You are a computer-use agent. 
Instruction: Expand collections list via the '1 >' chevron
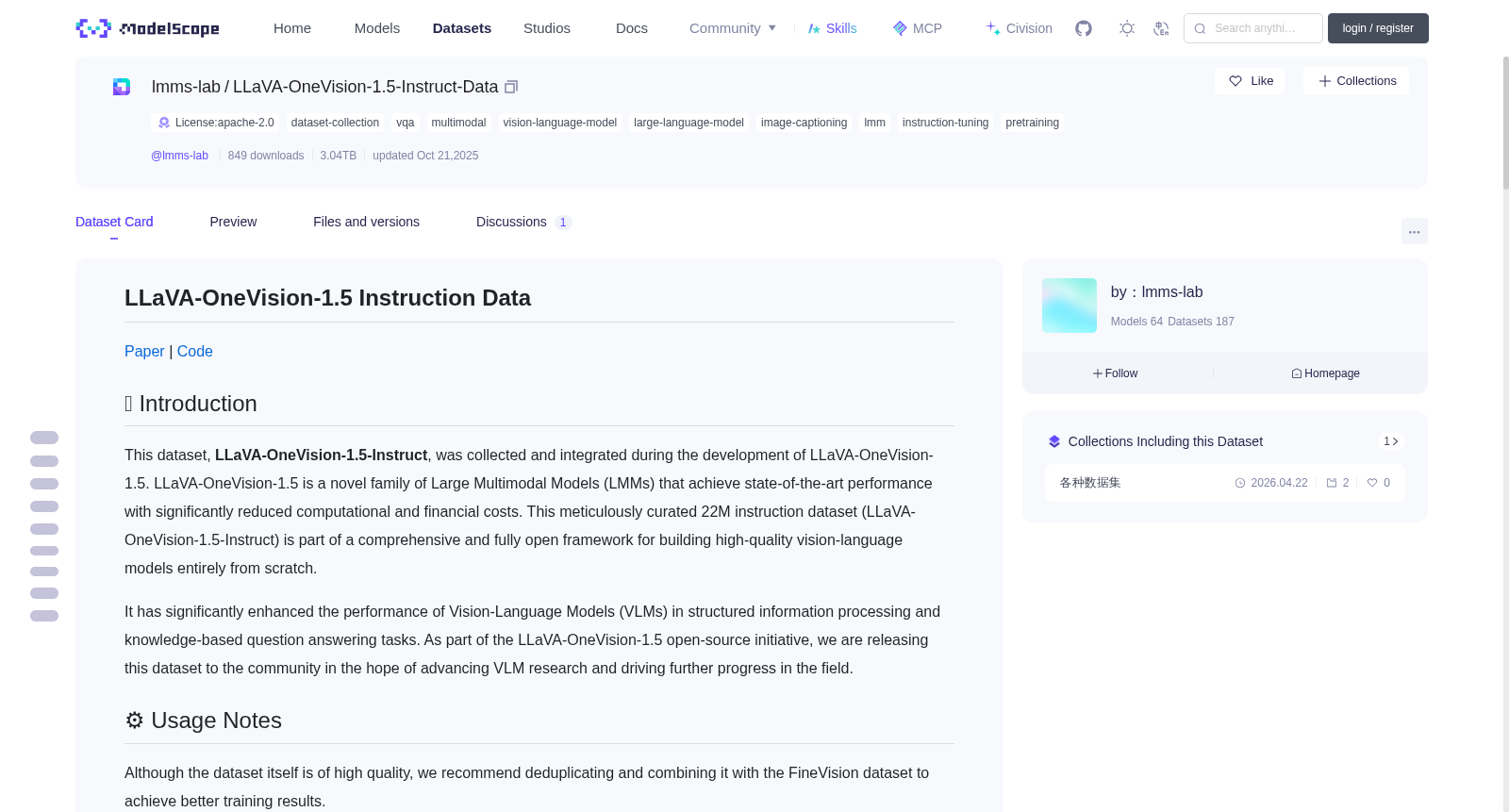(x=1390, y=441)
